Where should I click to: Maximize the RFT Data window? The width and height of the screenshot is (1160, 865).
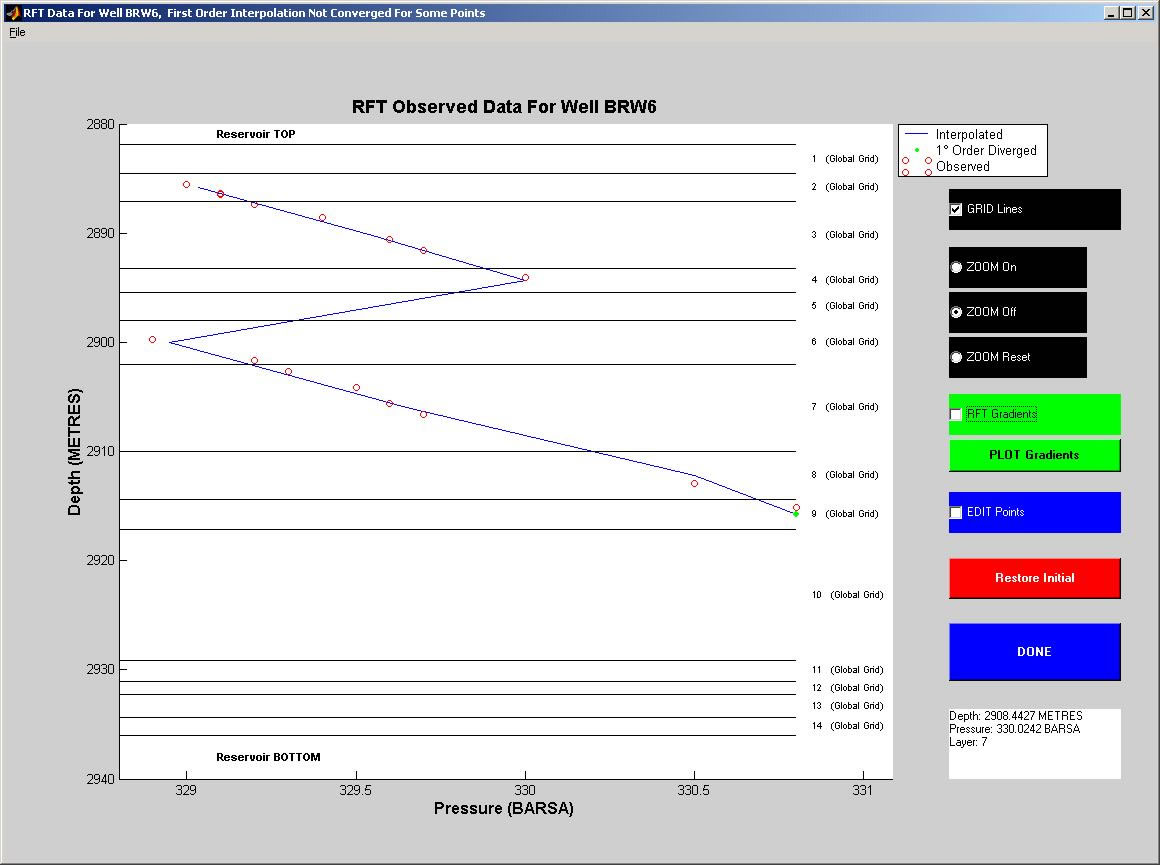pyautogui.click(x=1127, y=13)
